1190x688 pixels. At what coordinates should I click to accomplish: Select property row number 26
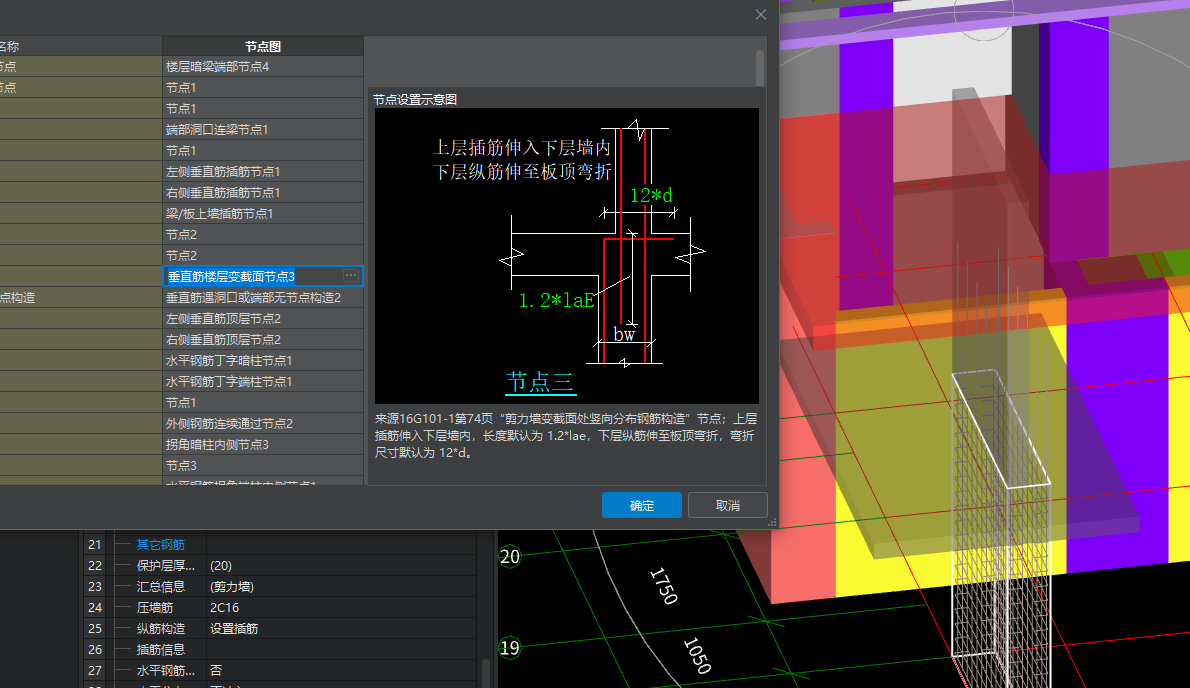[x=95, y=649]
